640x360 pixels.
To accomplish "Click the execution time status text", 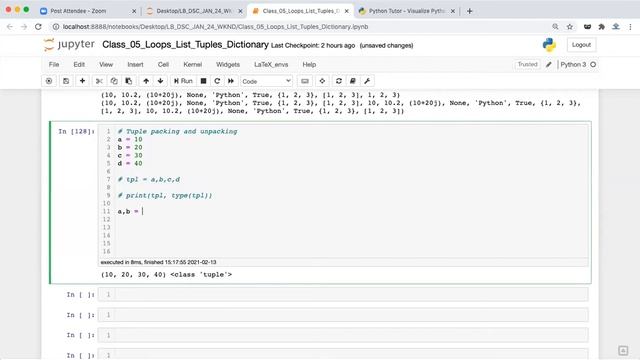I will (158, 262).
